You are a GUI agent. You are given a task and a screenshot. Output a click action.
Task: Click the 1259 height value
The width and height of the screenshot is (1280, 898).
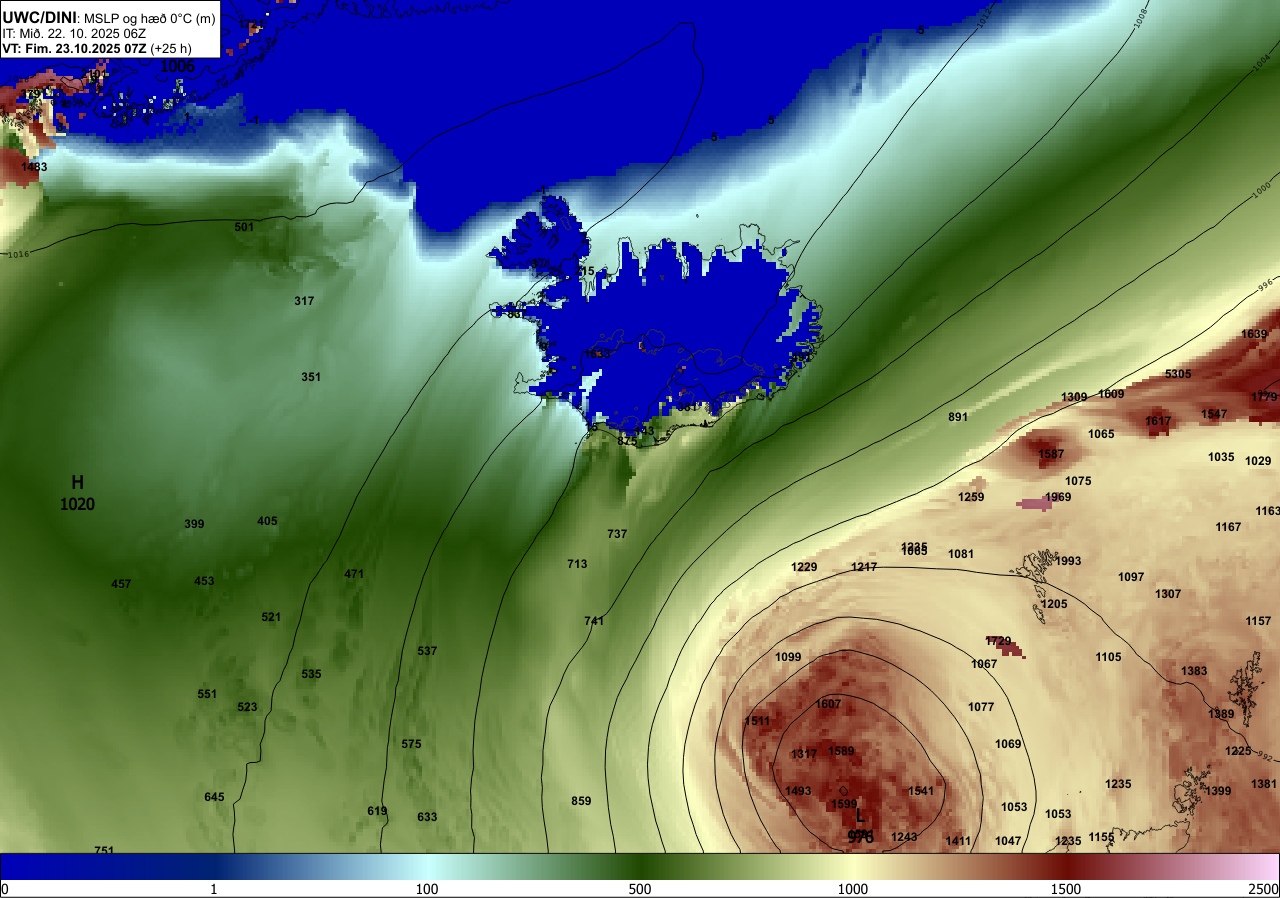pos(971,497)
